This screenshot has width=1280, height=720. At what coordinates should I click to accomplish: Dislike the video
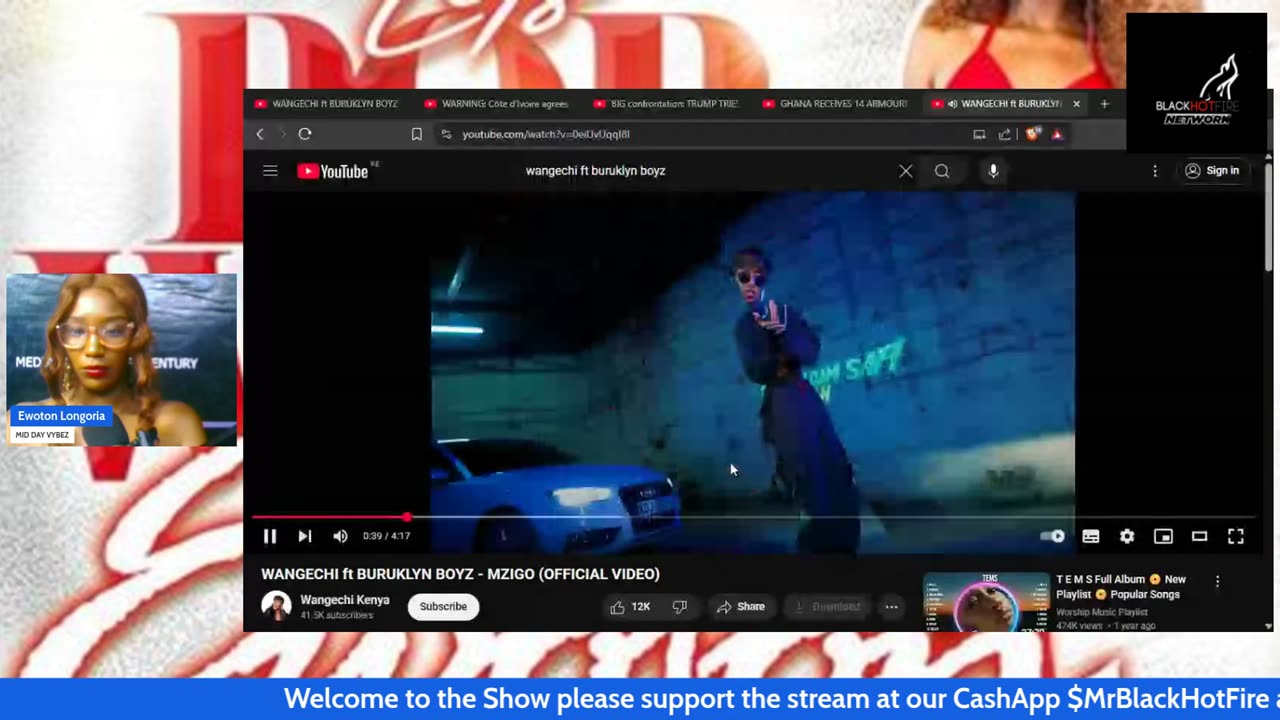[x=680, y=607]
